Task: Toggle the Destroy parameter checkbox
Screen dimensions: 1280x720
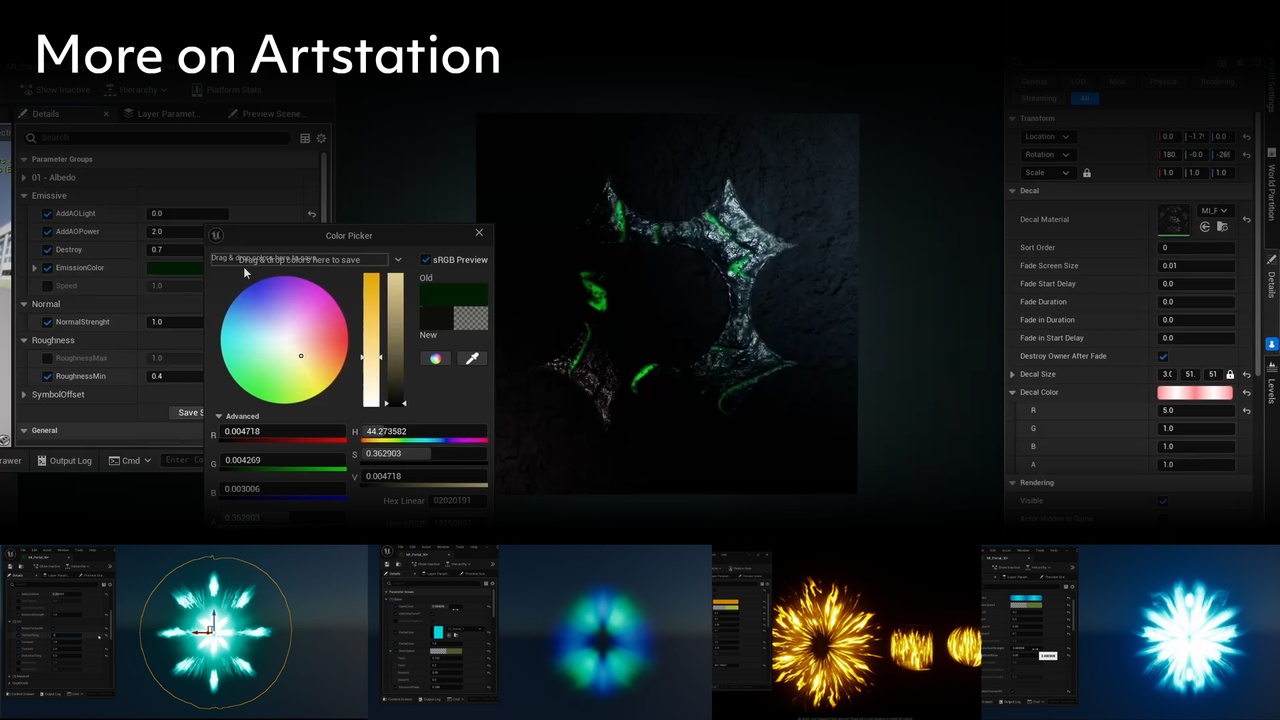Action: point(47,250)
